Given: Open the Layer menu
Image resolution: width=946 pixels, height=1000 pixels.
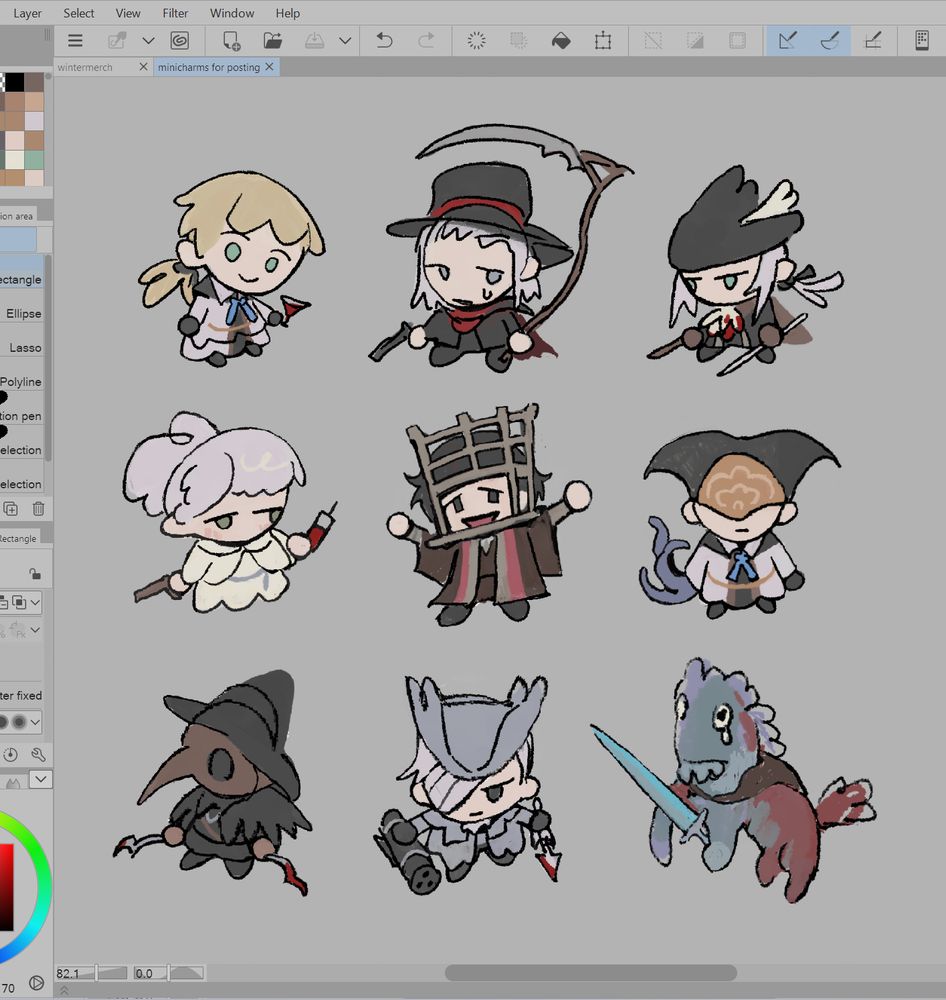Looking at the screenshot, I should (27, 13).
